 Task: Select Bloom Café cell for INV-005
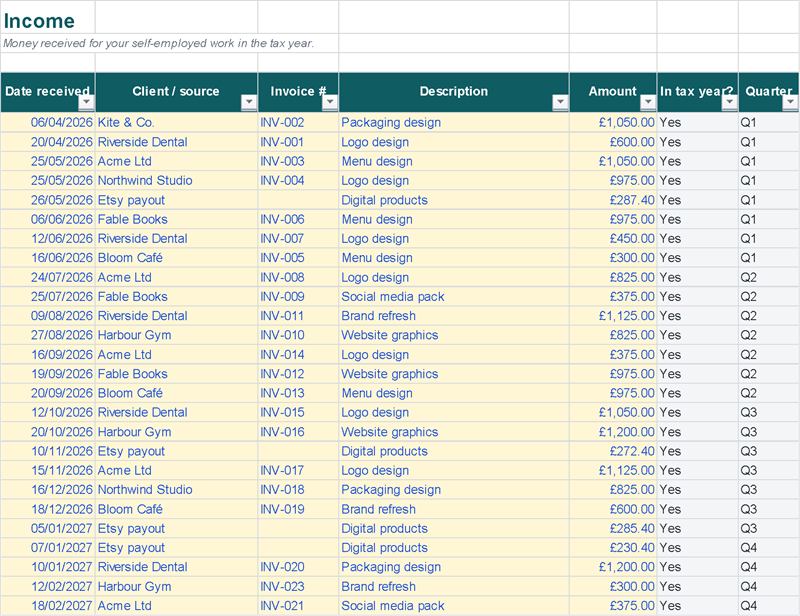(x=176, y=258)
